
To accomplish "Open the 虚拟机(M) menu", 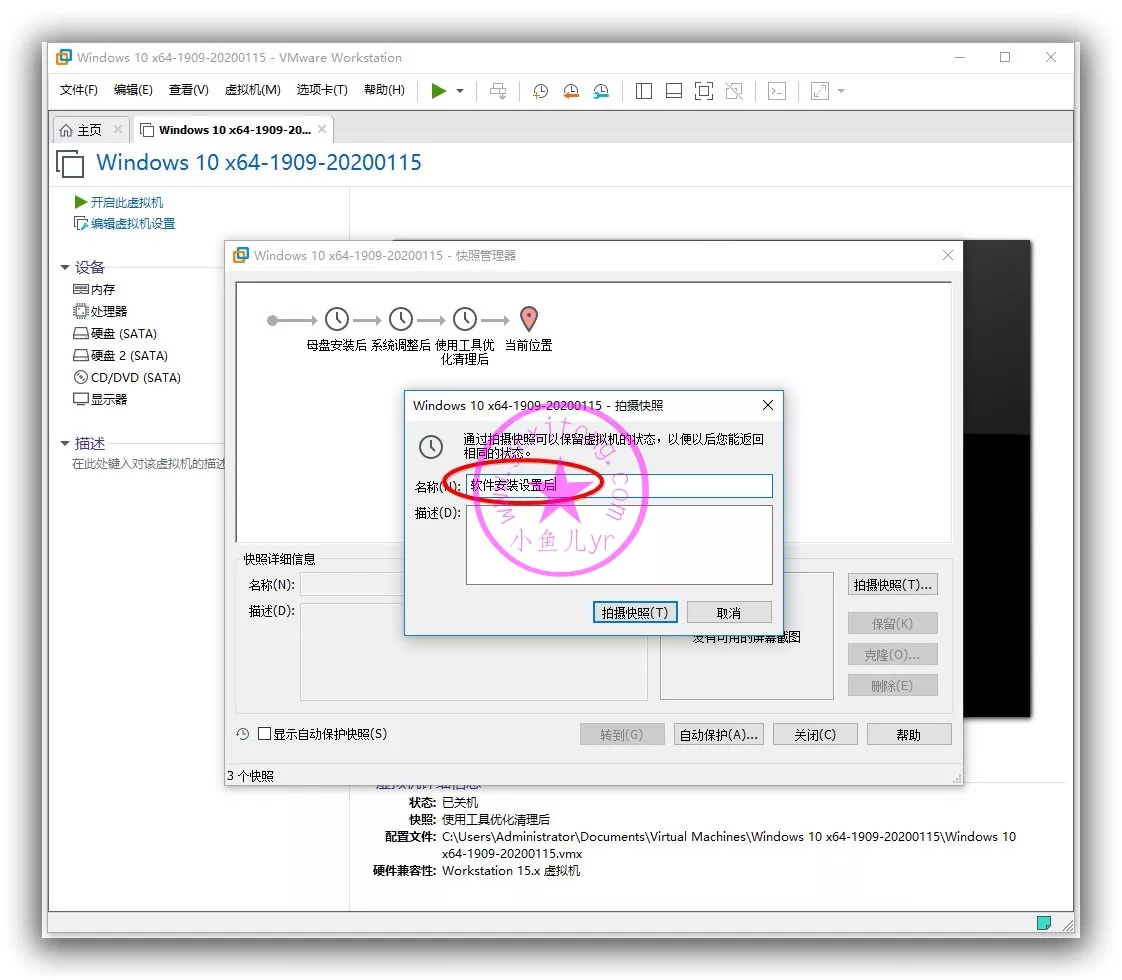I will 252,90.
